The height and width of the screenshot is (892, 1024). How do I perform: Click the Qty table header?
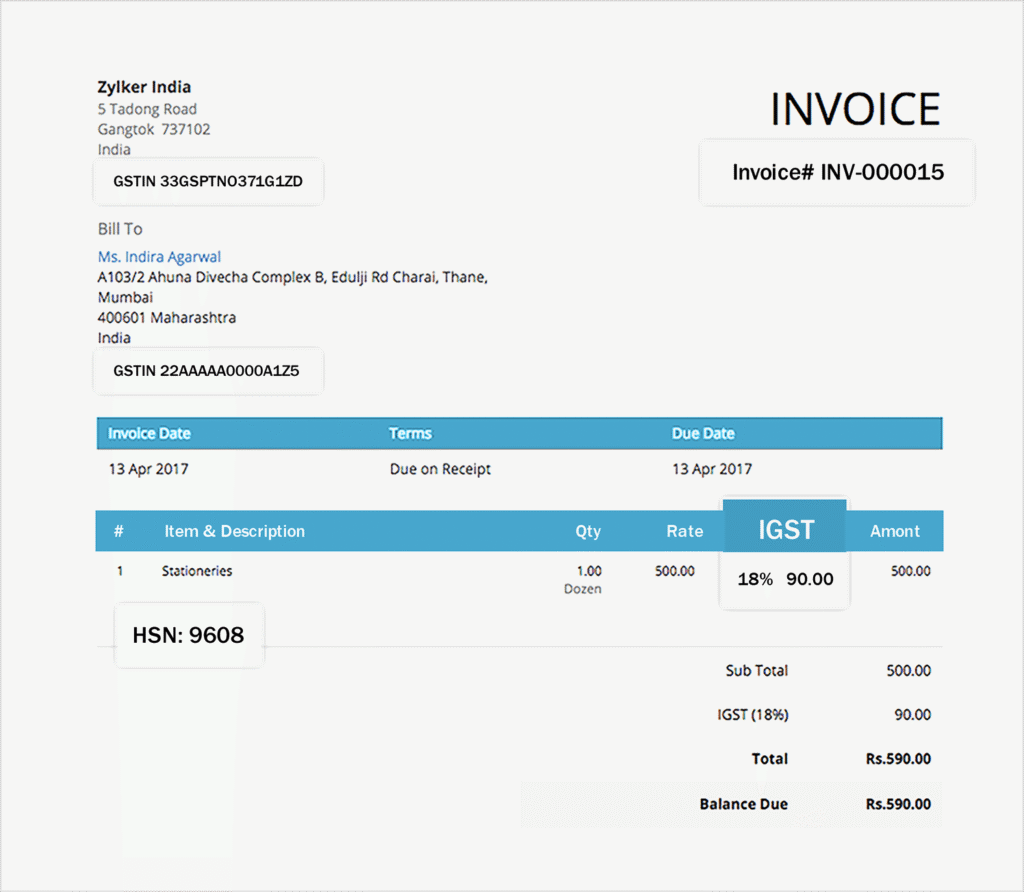pyautogui.click(x=588, y=531)
